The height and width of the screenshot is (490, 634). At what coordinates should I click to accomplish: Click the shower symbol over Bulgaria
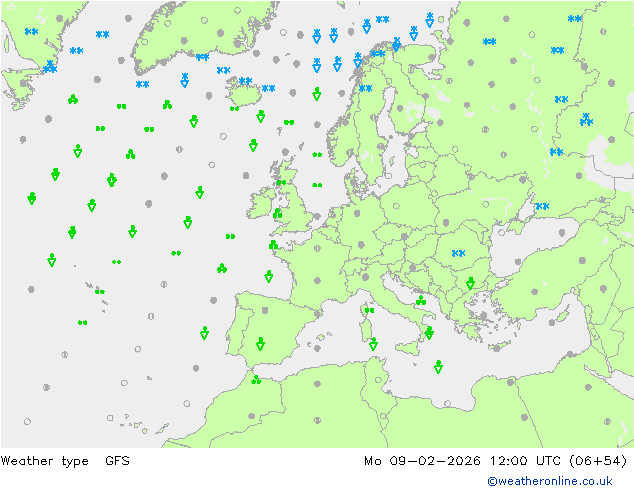click(470, 284)
